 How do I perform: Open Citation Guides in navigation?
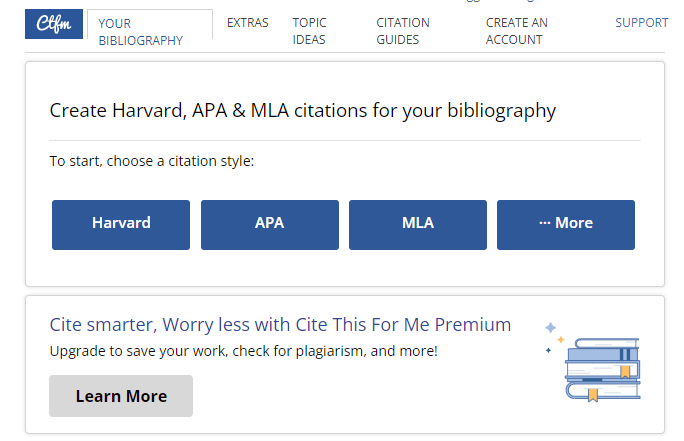tap(403, 31)
